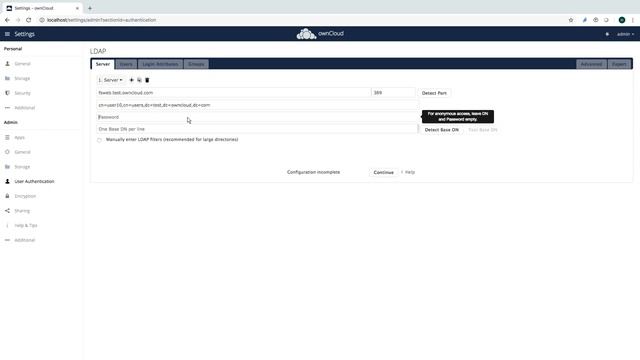The image size is (640, 360).
Task: Delete current LDAP server configuration
Action: (147, 80)
